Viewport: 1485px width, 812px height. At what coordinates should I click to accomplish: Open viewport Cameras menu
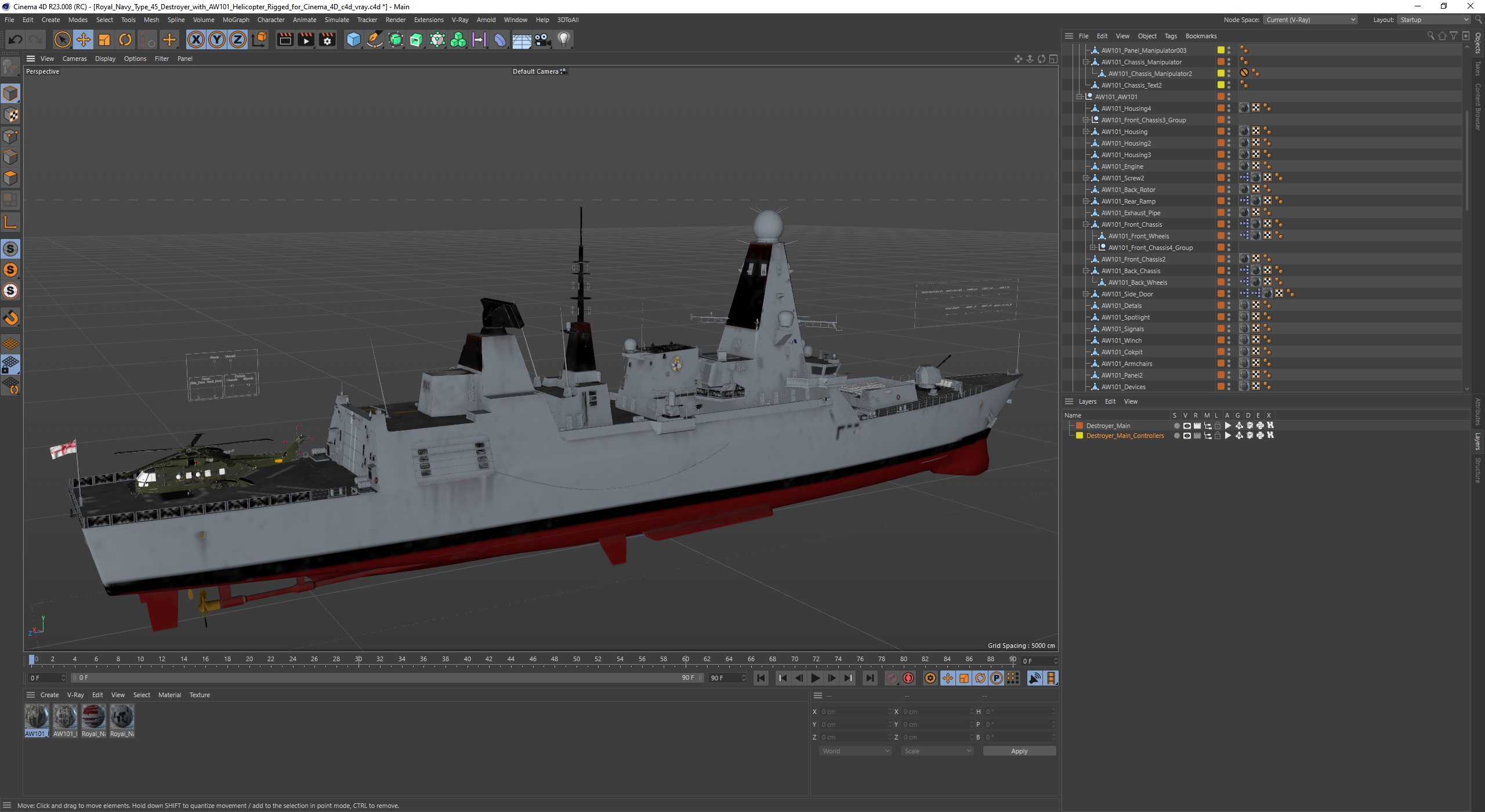coord(74,59)
